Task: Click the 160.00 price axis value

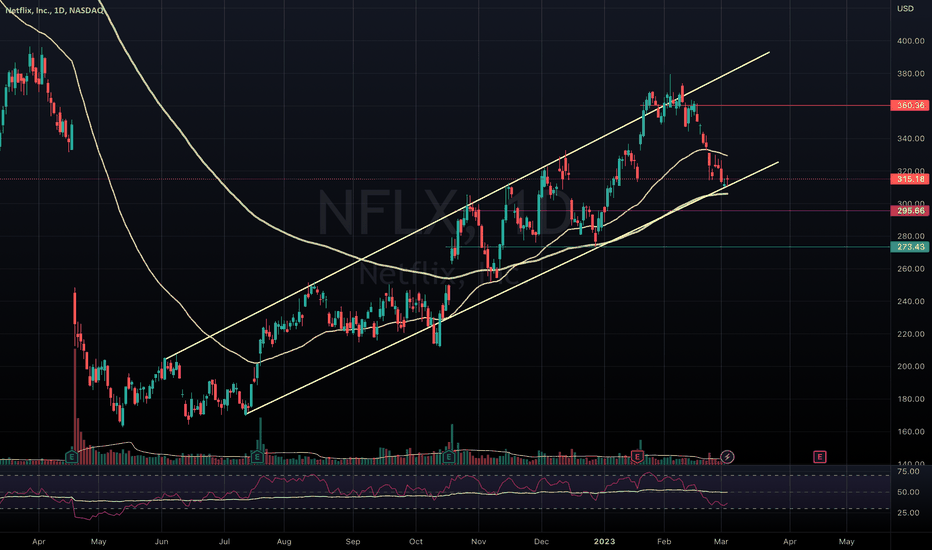Action: tap(911, 432)
